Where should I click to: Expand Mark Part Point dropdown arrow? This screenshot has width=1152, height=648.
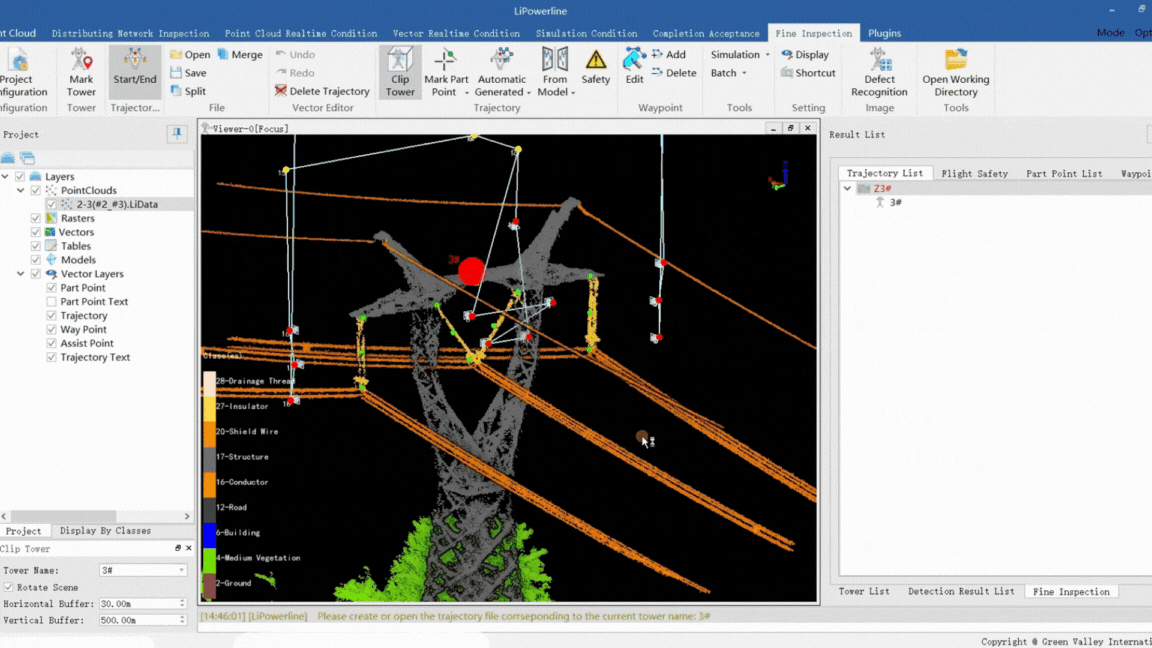[467, 93]
